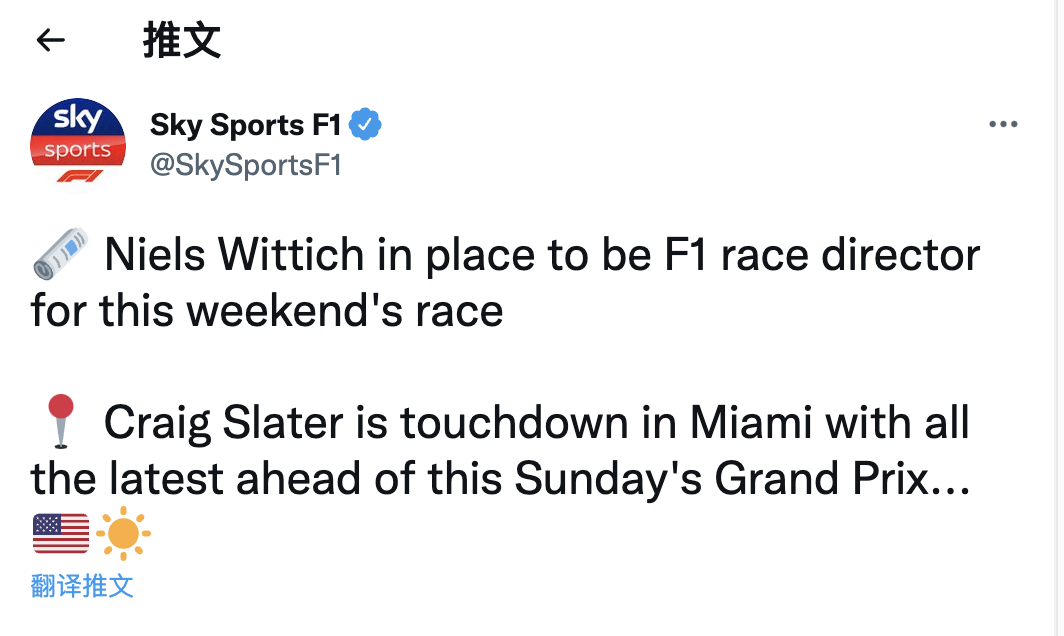Click the Sky Sports F1 display name
The height and width of the screenshot is (636, 1064).
pyautogui.click(x=246, y=125)
